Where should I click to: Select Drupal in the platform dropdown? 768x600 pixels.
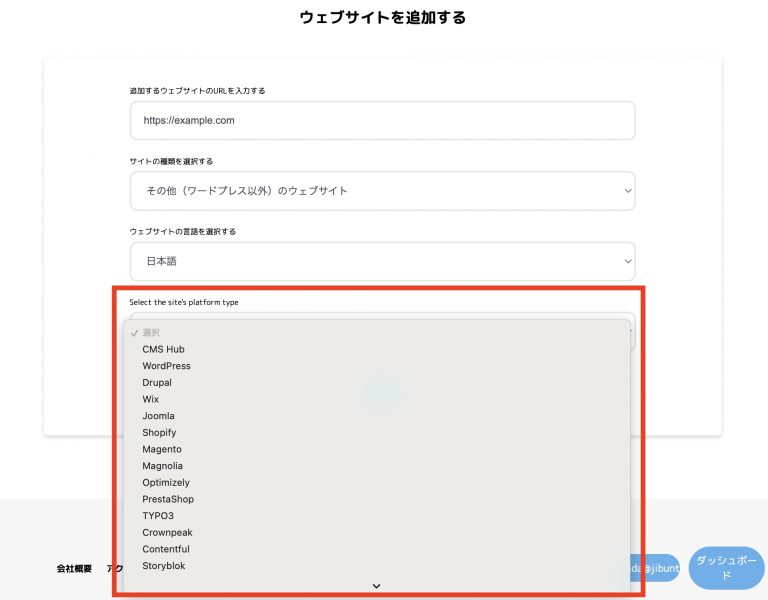pyautogui.click(x=377, y=383)
